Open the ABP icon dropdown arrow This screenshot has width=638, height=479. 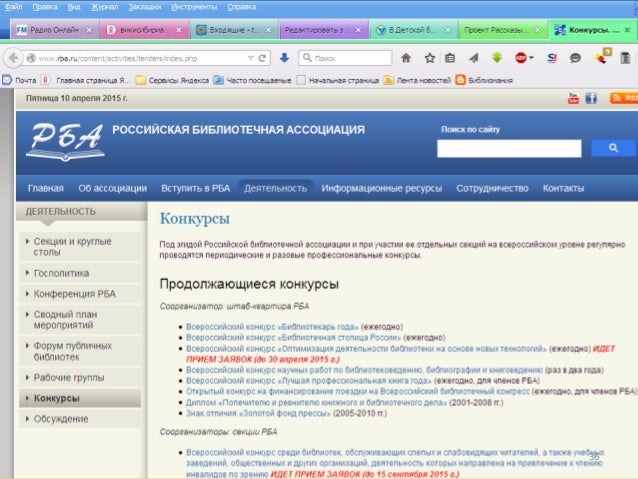click(x=531, y=58)
